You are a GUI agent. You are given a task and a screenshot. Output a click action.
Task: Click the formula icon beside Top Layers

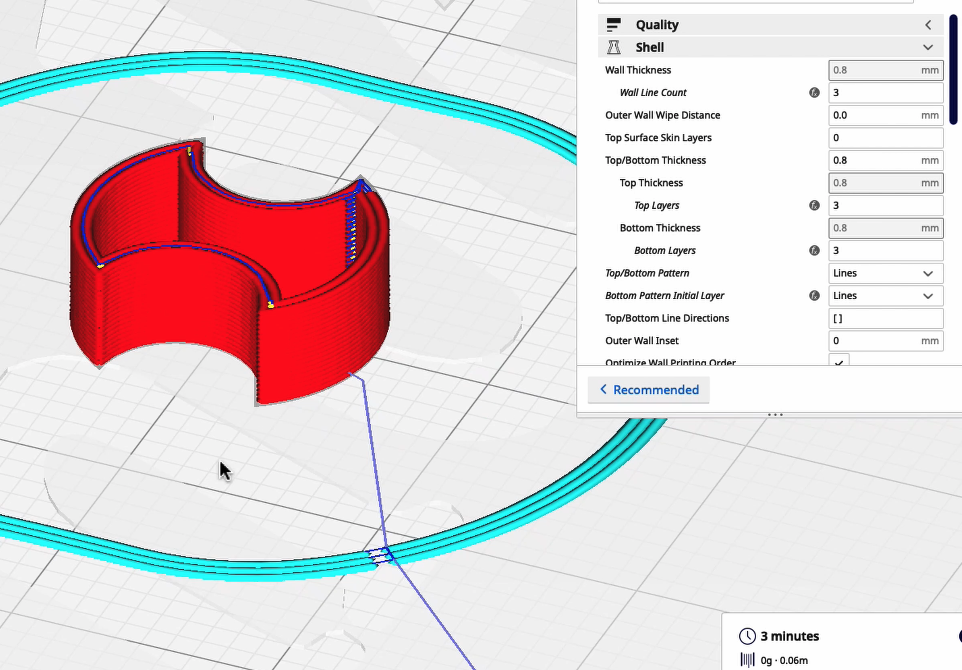(814, 206)
